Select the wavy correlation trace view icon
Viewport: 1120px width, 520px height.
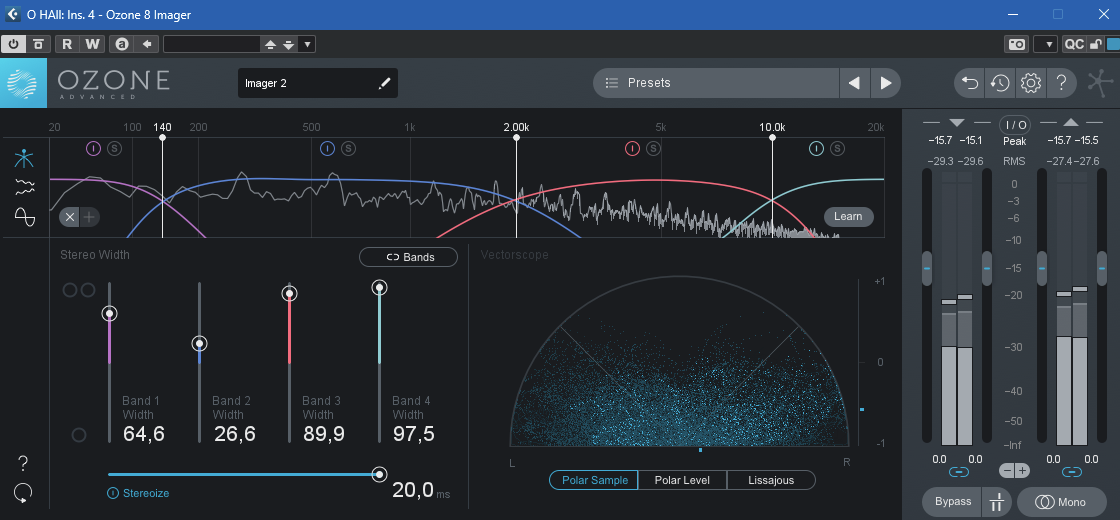tap(25, 188)
